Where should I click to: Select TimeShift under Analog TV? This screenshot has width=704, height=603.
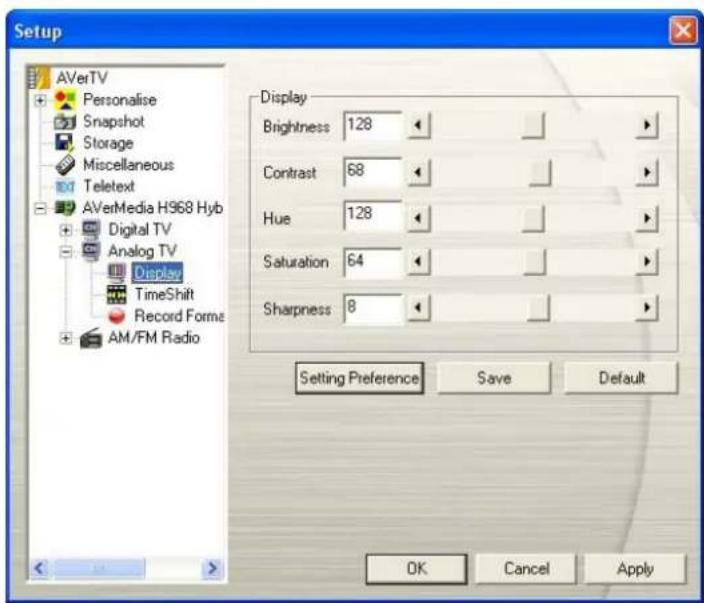(164, 294)
